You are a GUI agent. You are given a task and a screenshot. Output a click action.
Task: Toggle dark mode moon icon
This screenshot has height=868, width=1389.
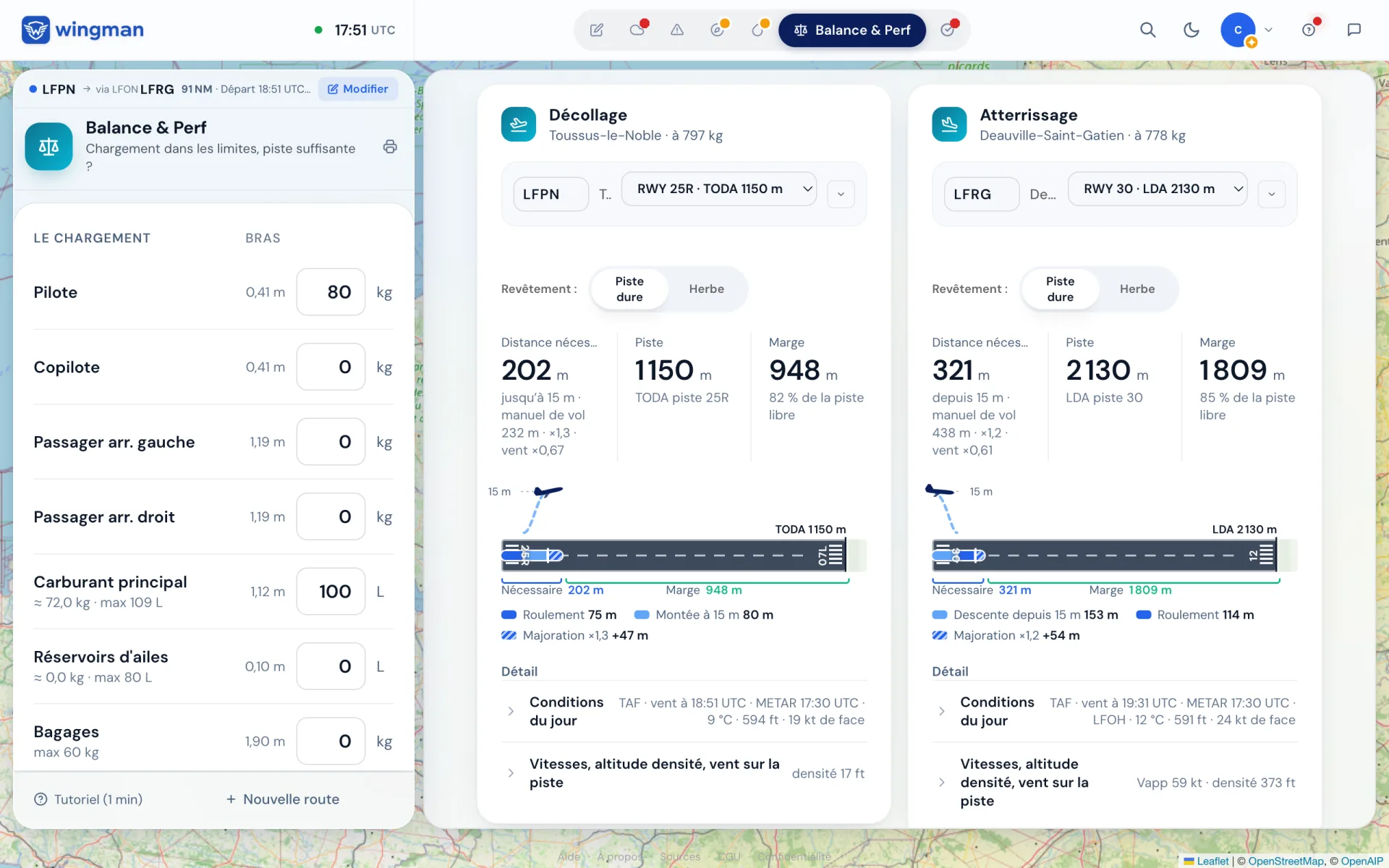1192,30
